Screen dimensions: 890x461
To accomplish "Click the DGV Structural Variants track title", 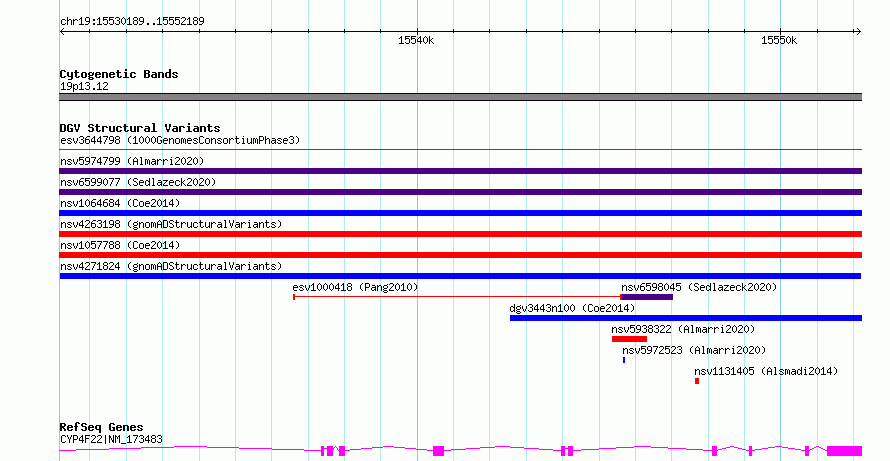I will click(x=140, y=128).
